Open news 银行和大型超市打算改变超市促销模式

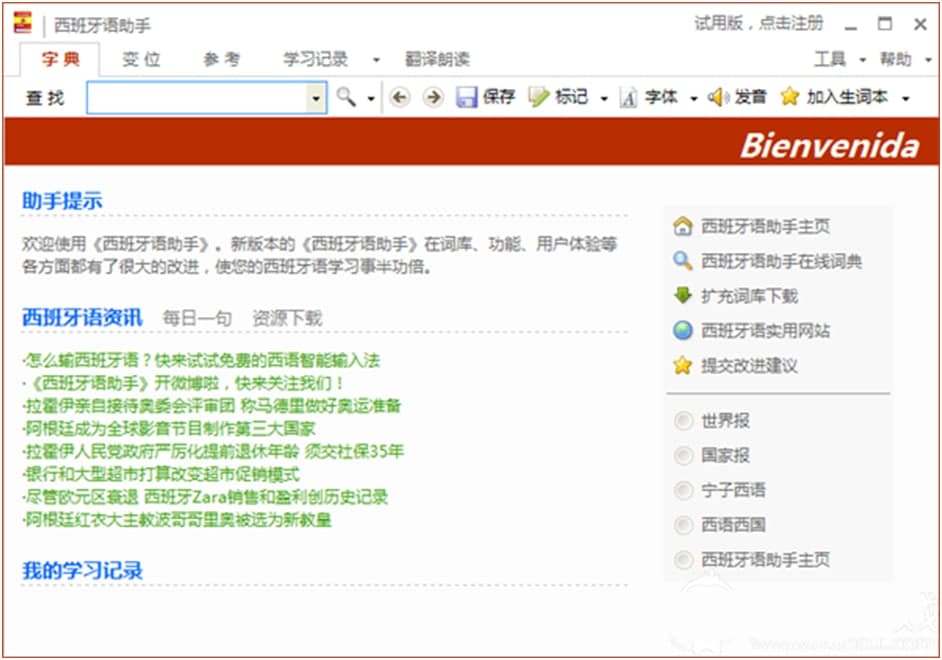click(161, 474)
